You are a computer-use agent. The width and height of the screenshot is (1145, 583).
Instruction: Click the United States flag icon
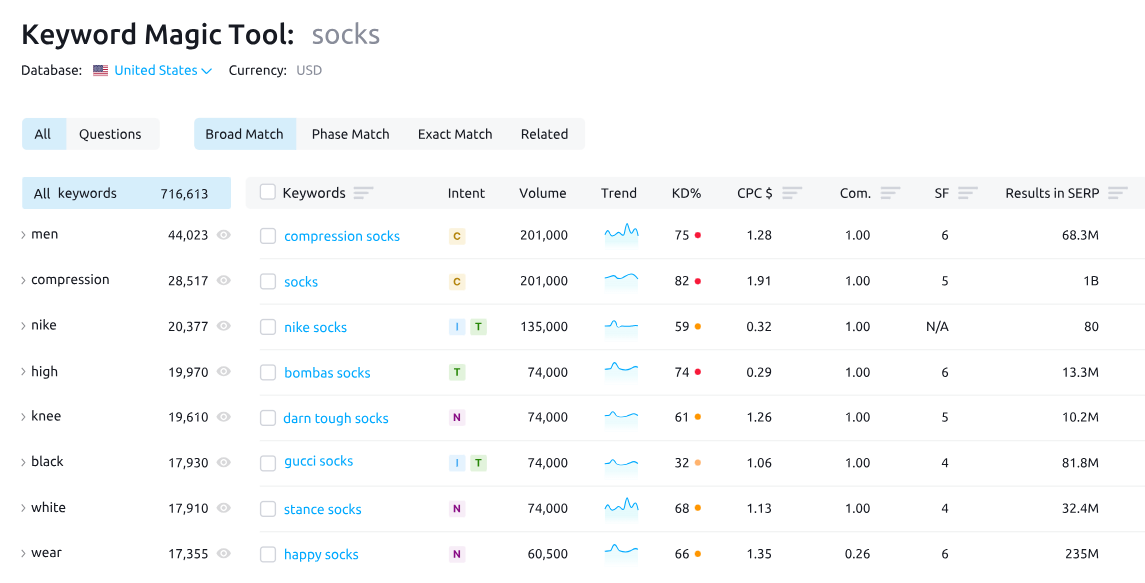(x=100, y=71)
